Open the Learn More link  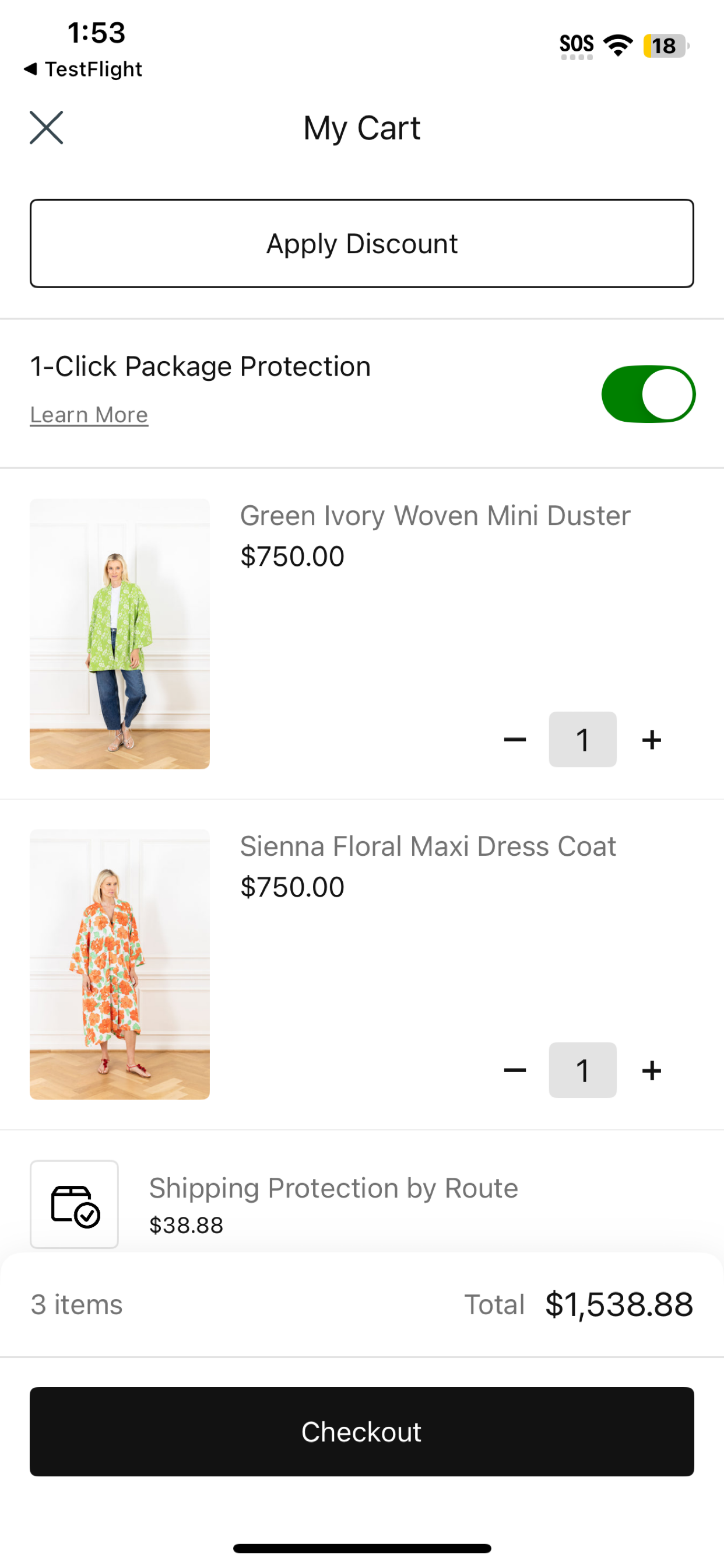89,415
